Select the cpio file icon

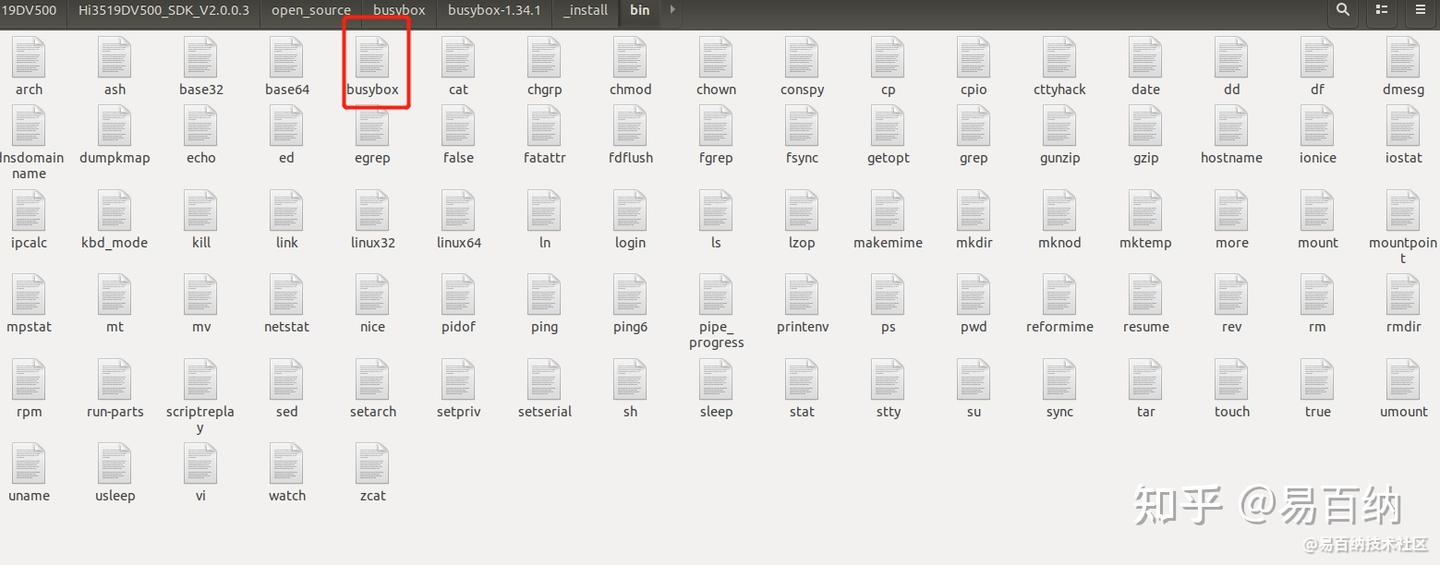pos(974,58)
